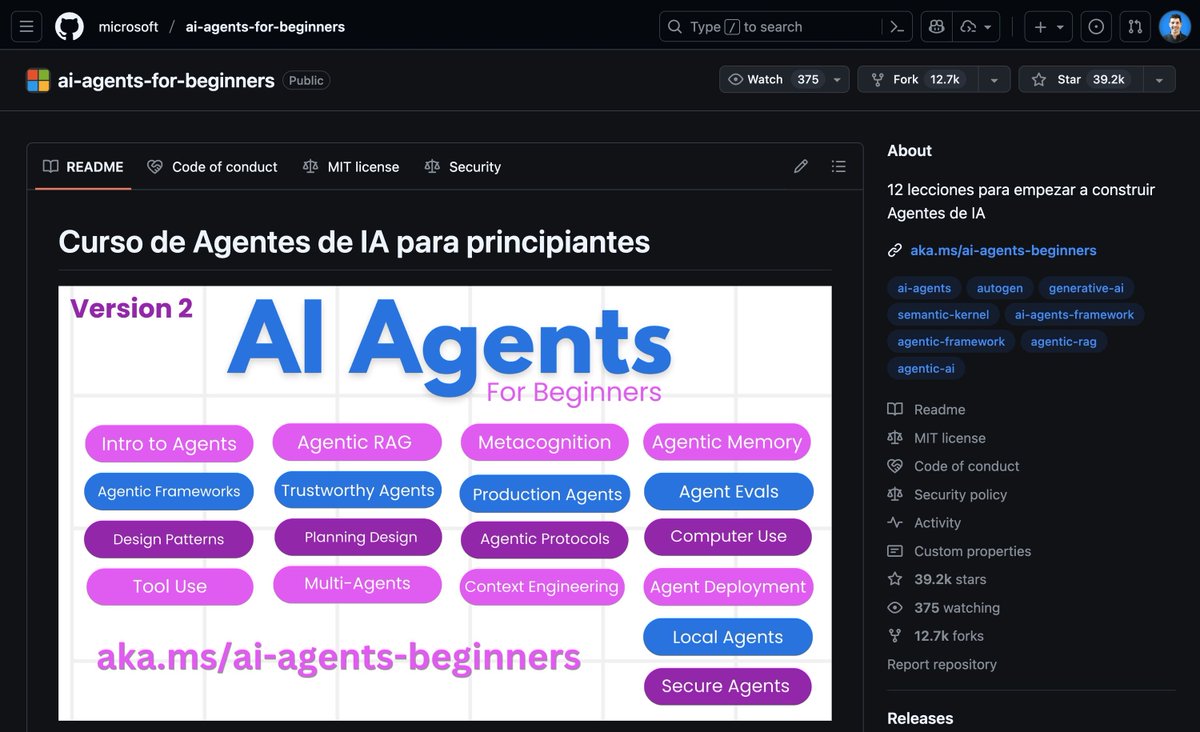
Task: Expand the Fork options dropdown arrow
Action: pyautogui.click(x=994, y=79)
